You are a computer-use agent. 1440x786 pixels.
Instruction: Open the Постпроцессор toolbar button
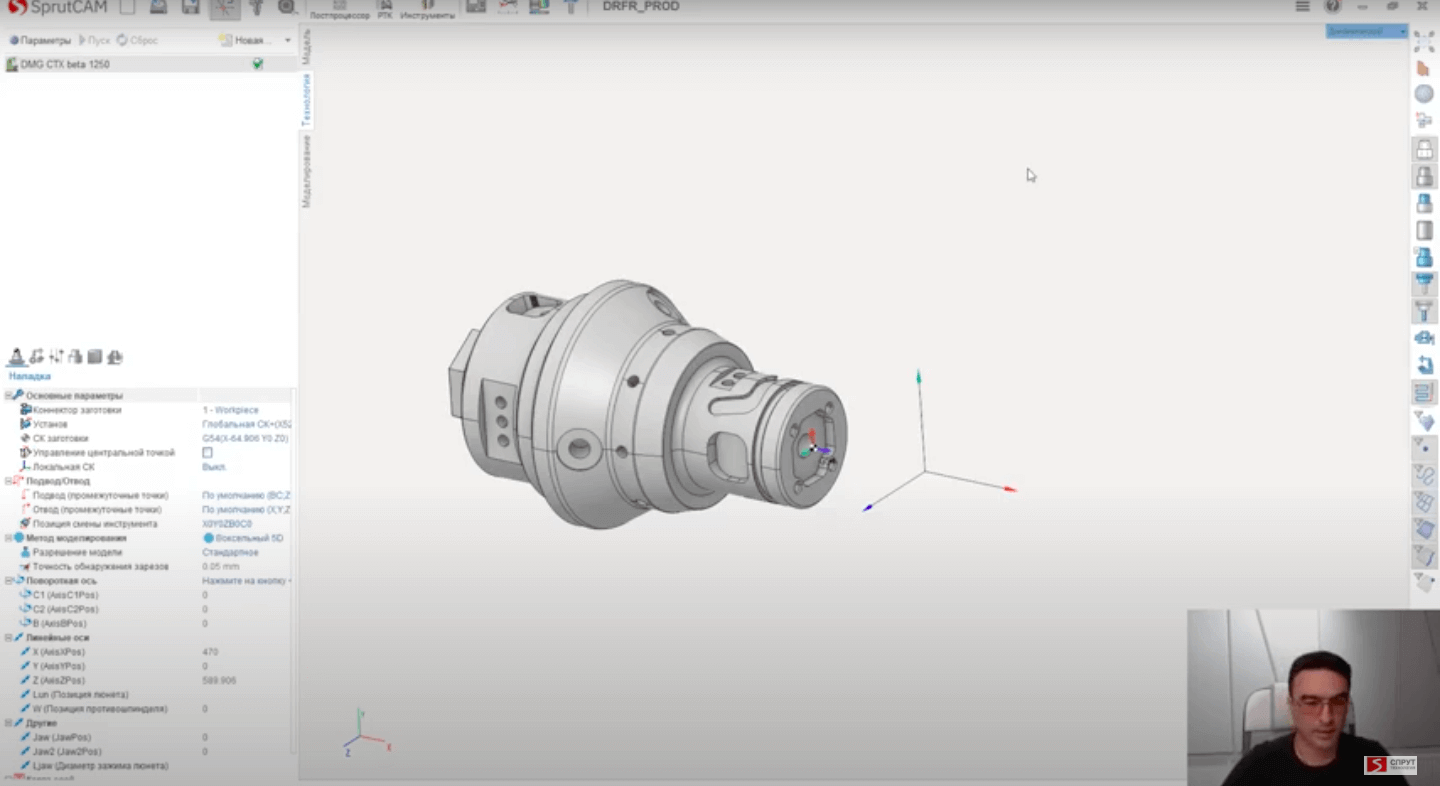[339, 11]
